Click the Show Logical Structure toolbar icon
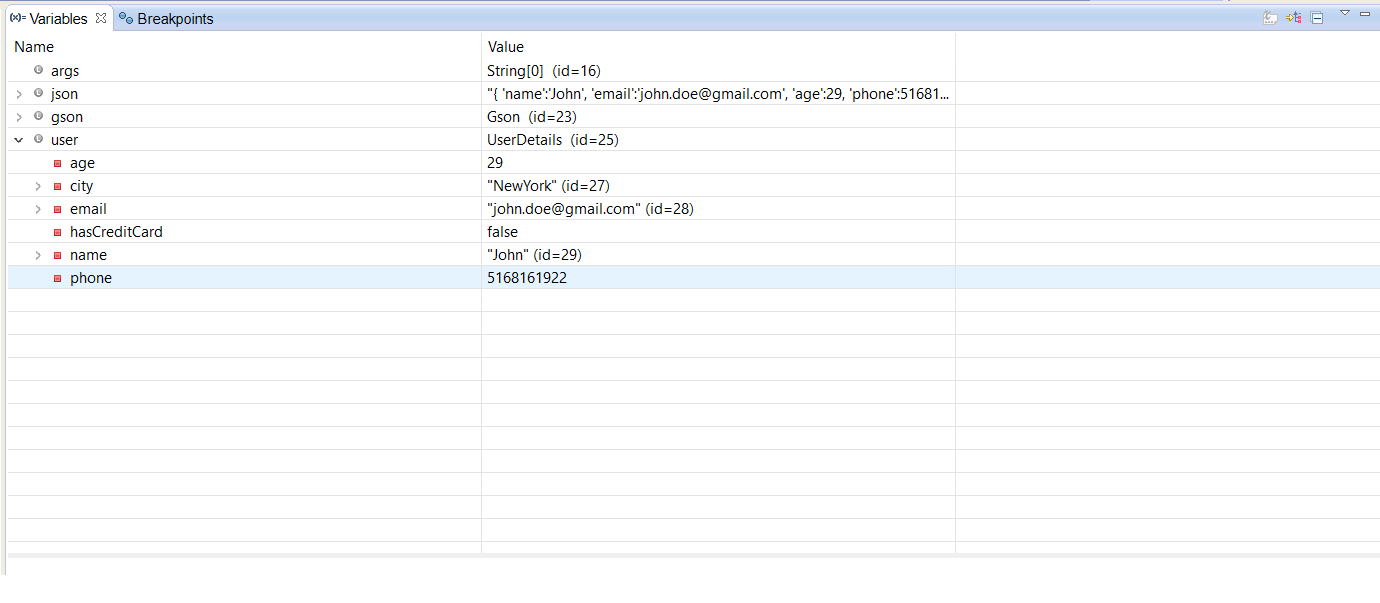This screenshot has height=603, width=1380. coord(1269,17)
